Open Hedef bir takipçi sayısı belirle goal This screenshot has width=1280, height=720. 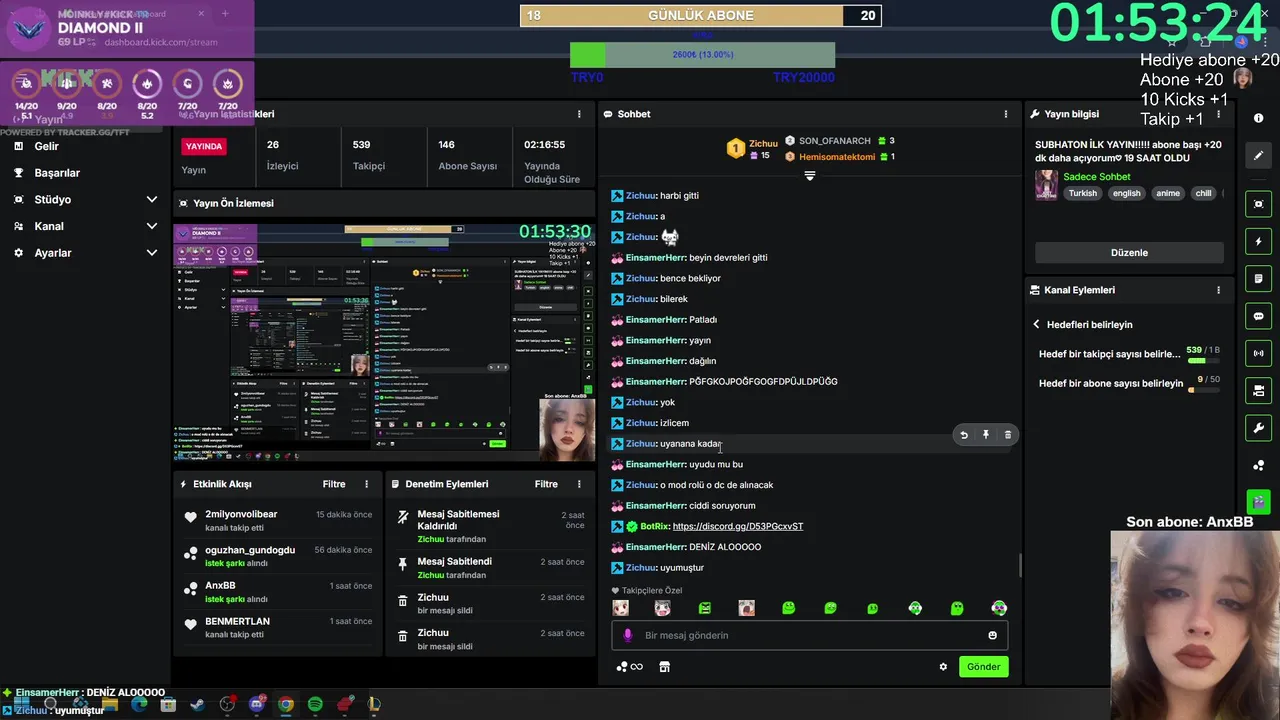coord(1129,354)
